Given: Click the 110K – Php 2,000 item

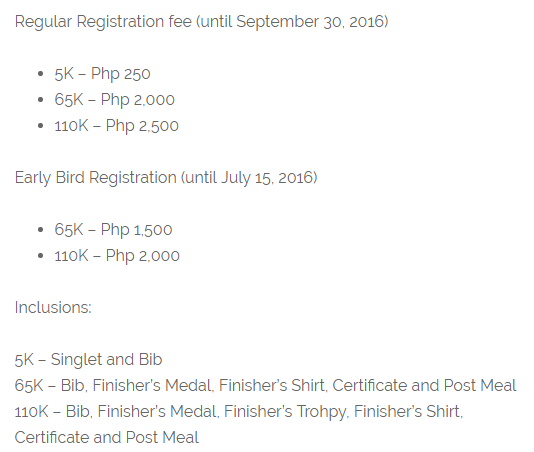Looking at the screenshot, I should [x=117, y=255].
